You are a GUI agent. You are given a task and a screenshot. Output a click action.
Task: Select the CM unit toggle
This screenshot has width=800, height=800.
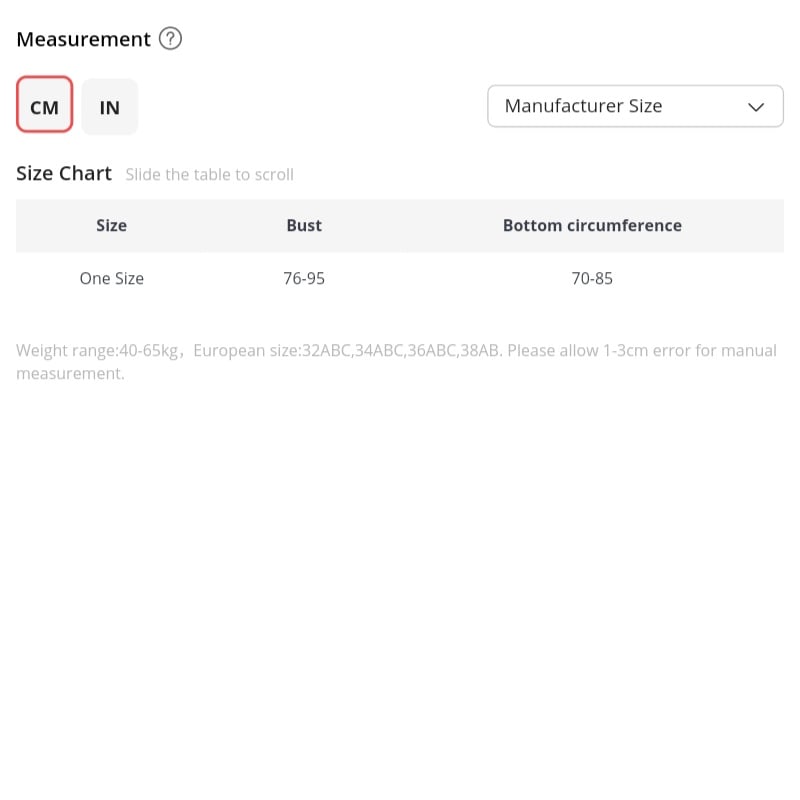pyautogui.click(x=44, y=105)
